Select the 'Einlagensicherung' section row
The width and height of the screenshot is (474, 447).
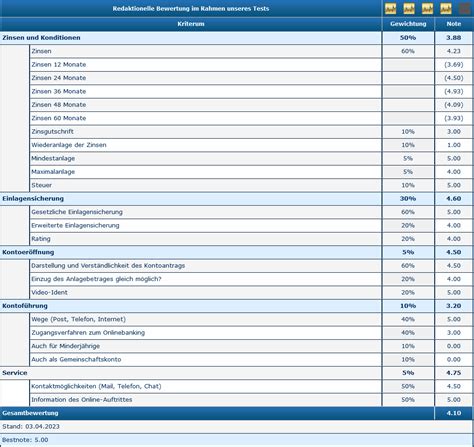[237, 199]
